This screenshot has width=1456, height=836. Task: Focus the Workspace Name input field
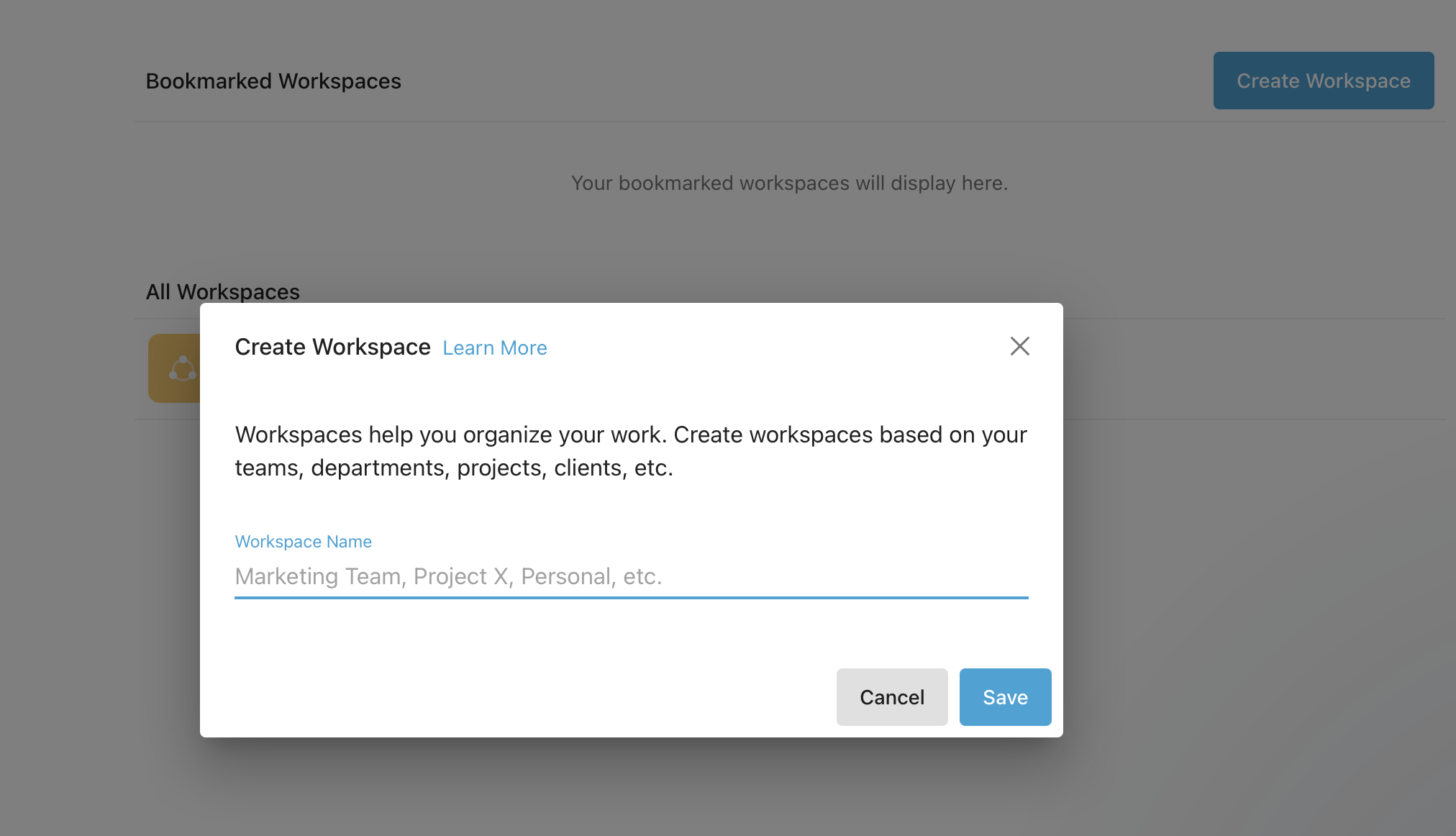coord(631,576)
